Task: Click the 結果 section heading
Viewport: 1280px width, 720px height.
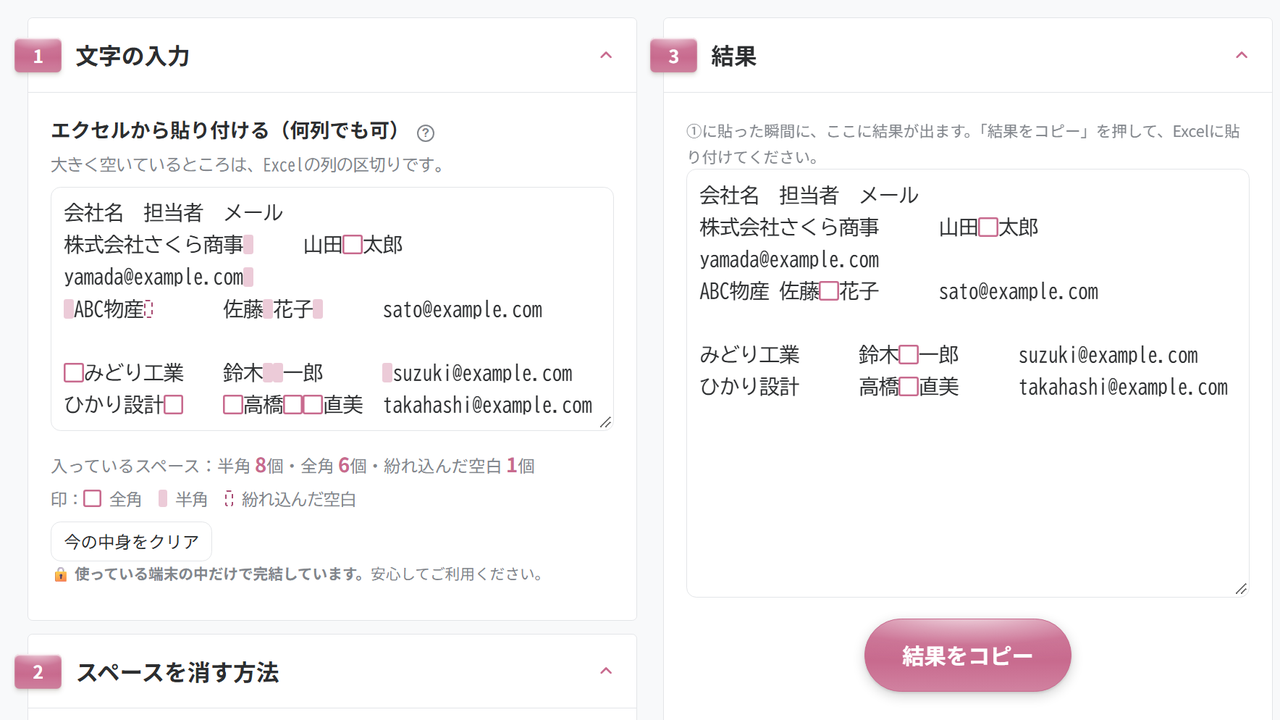Action: click(734, 56)
